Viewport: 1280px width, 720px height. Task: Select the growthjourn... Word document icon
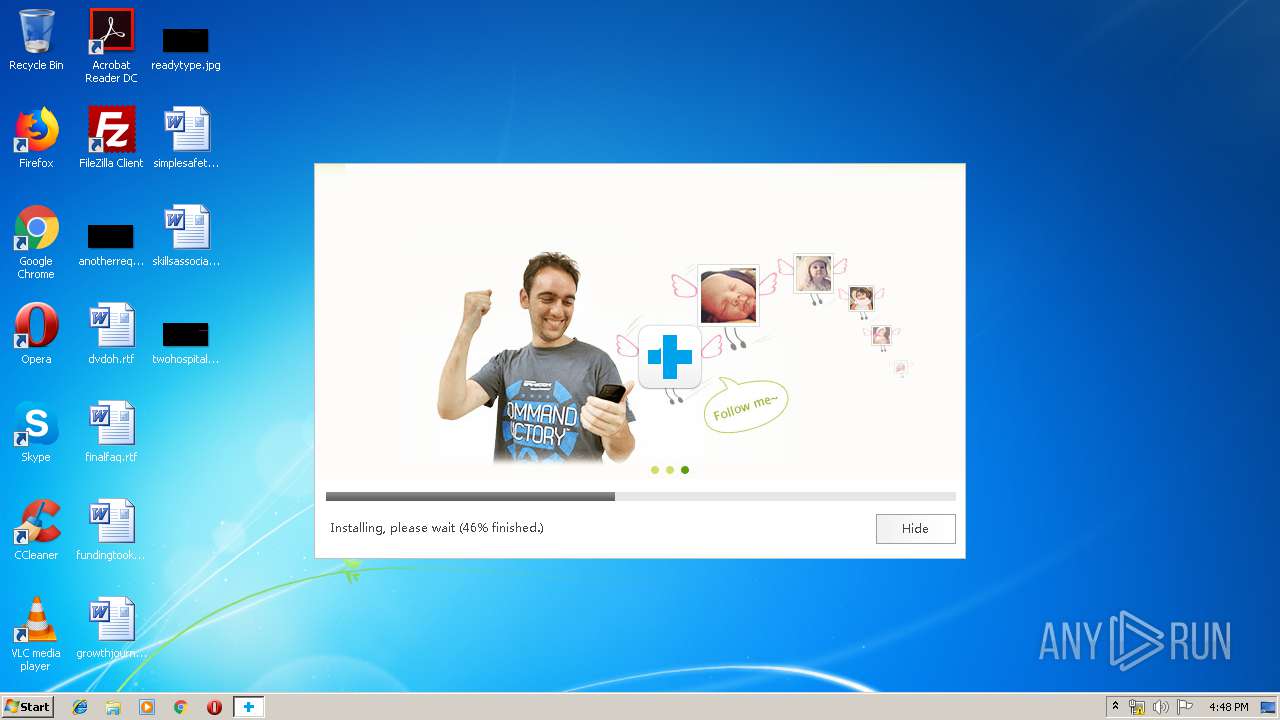[111, 629]
